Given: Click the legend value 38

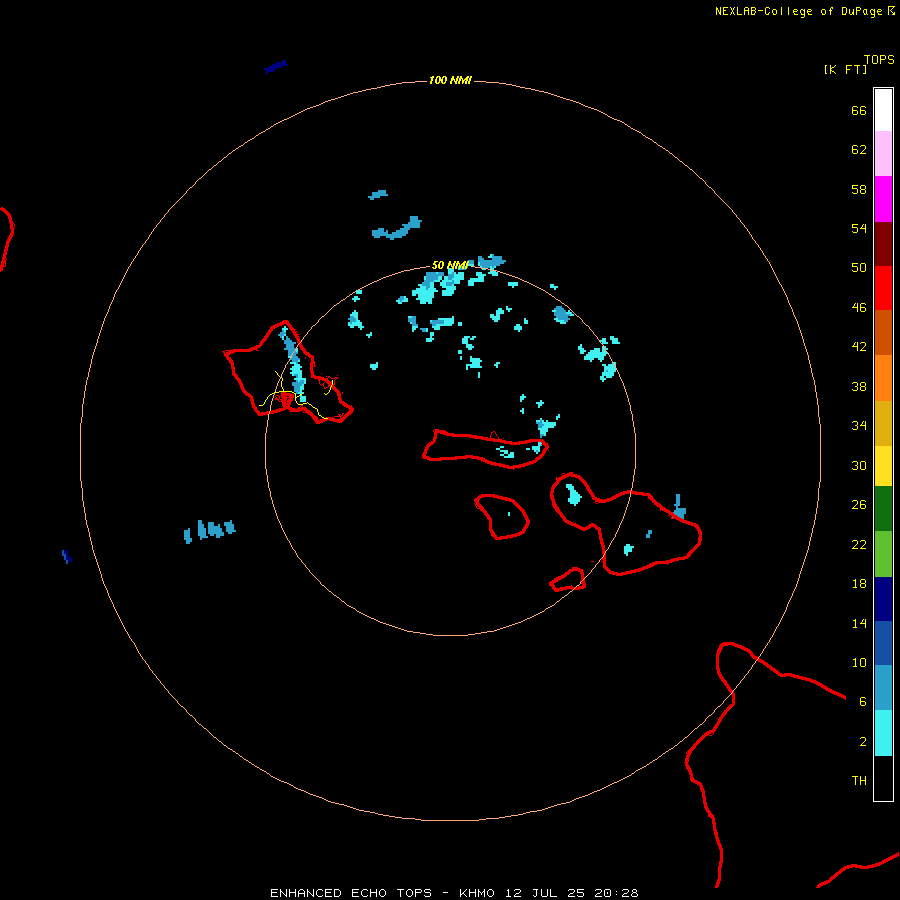Looking at the screenshot, I should 859,386.
